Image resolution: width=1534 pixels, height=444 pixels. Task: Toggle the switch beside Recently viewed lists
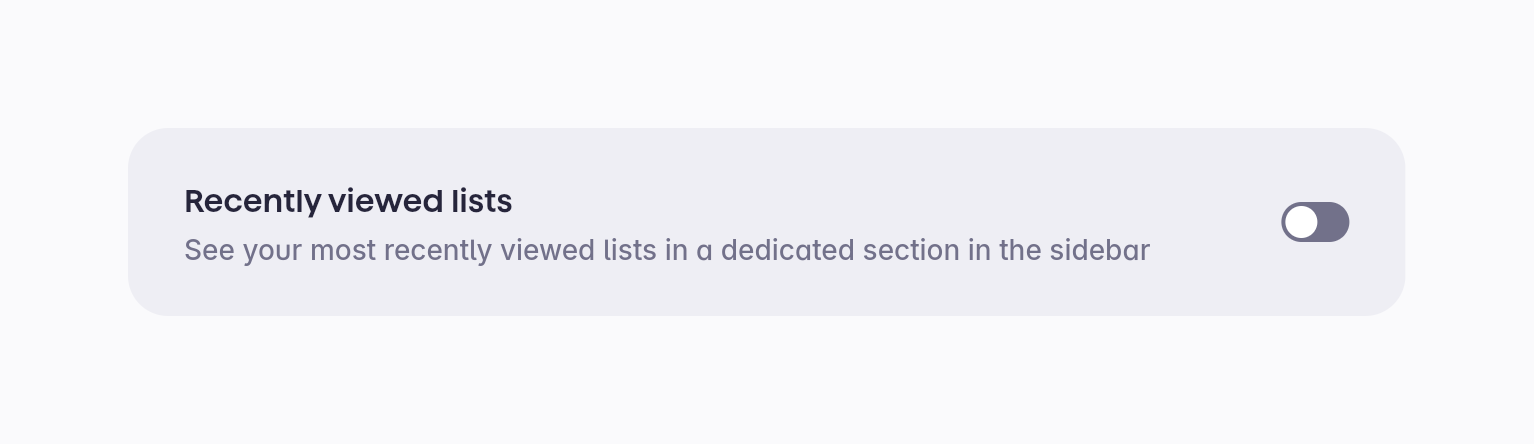tap(1315, 222)
